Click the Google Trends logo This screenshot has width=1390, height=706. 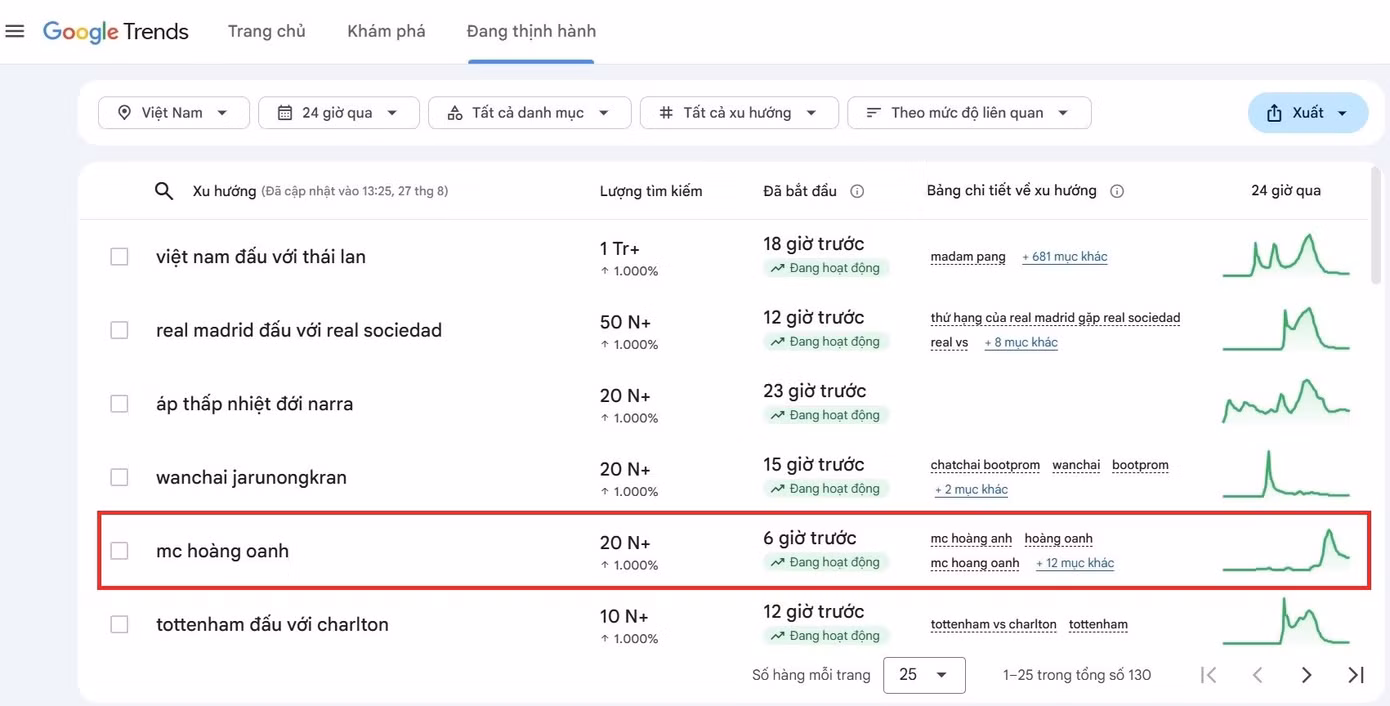pyautogui.click(x=116, y=32)
